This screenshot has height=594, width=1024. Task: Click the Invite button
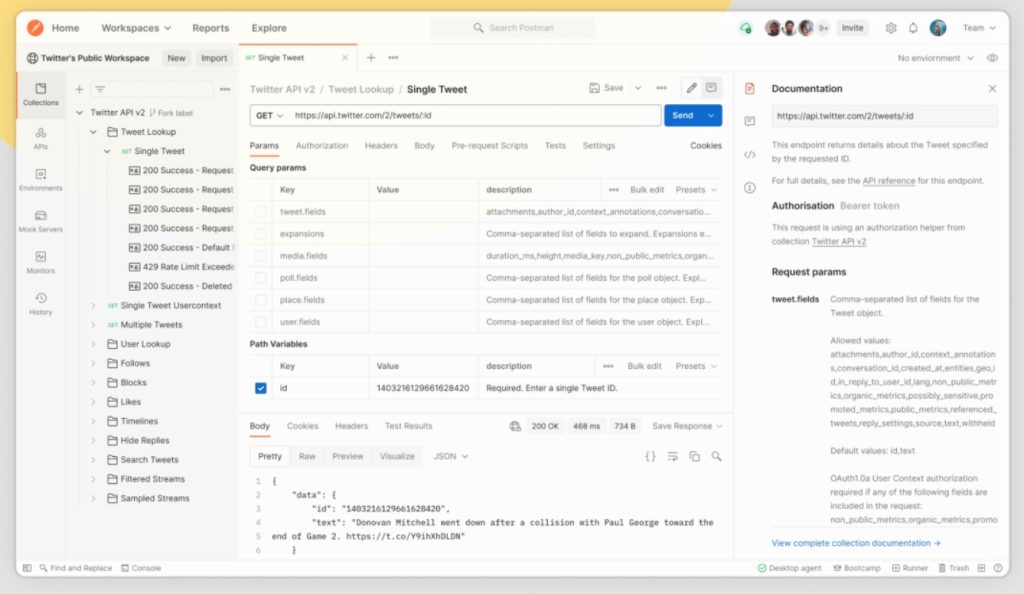coord(852,28)
